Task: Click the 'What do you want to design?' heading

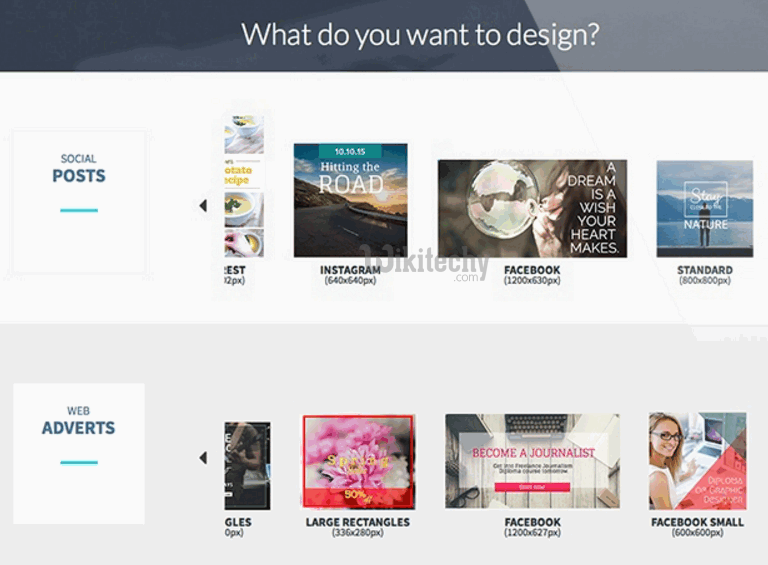Action: [x=420, y=34]
